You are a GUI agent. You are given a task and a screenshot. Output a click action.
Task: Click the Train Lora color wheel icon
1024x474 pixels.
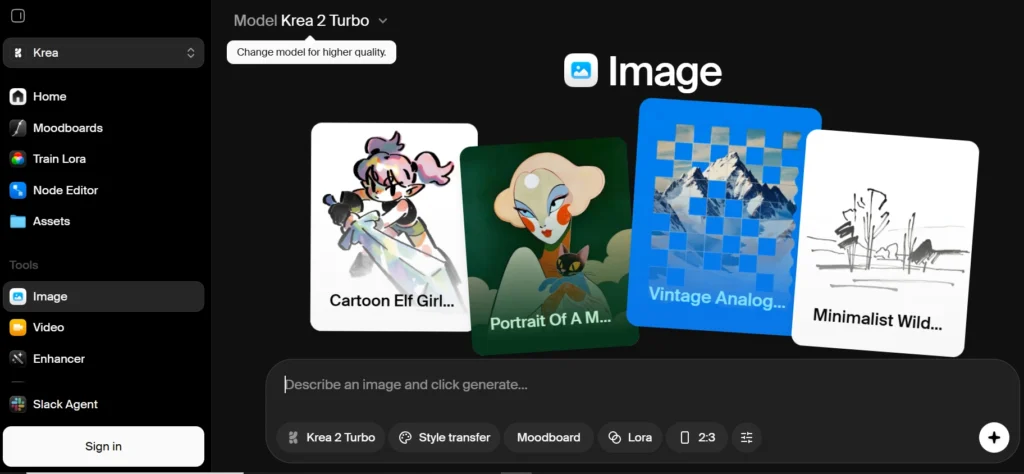click(18, 159)
